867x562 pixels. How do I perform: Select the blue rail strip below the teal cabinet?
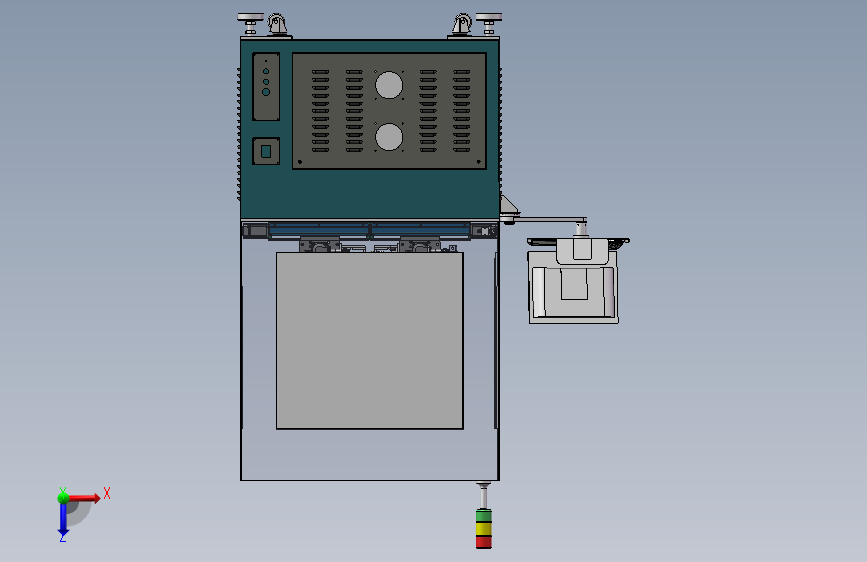(x=369, y=230)
